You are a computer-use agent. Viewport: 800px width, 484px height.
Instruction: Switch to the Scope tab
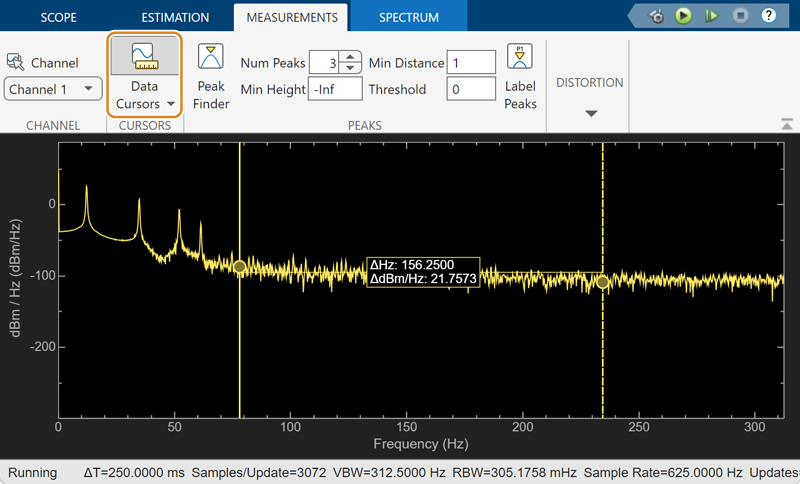(58, 17)
